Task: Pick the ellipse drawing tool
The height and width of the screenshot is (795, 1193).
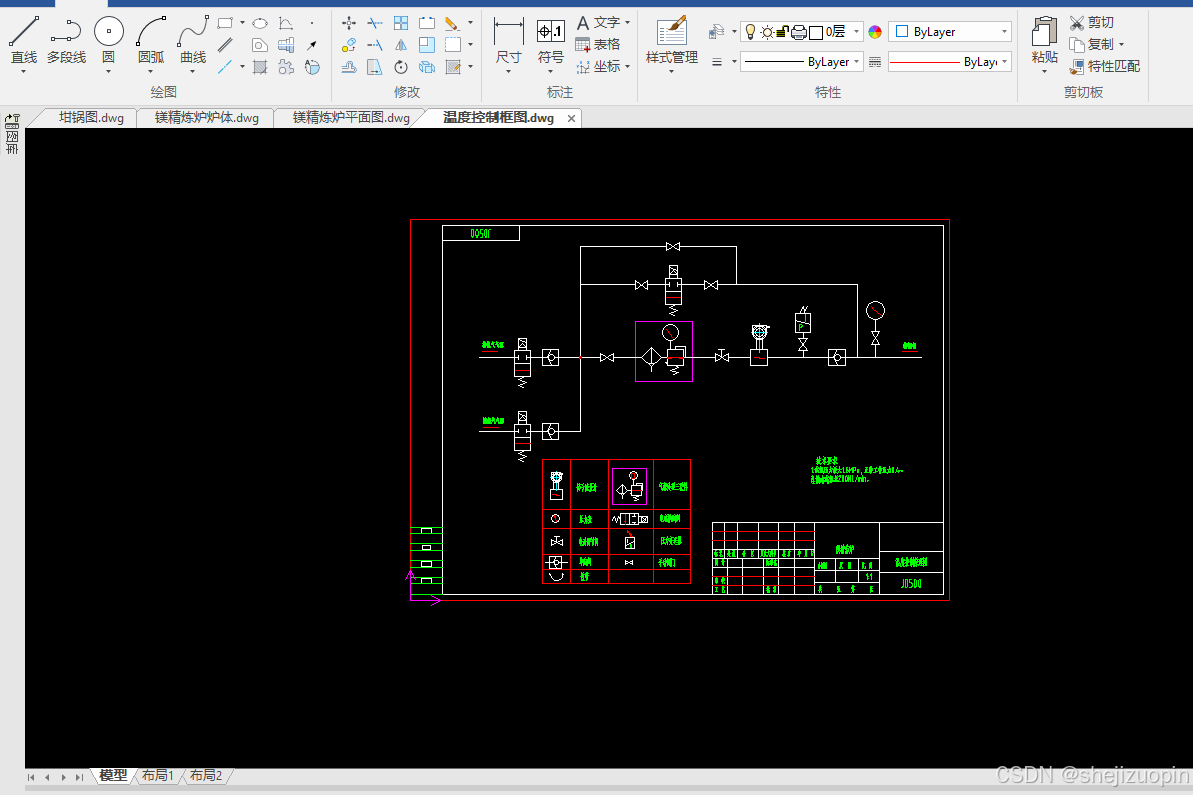Action: (x=259, y=23)
